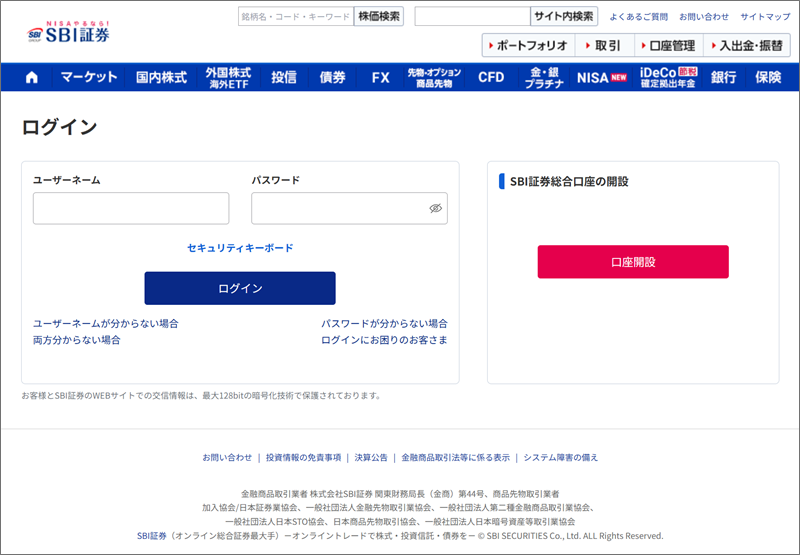Image resolution: width=800 pixels, height=555 pixels.
Task: Open the CFD menu
Action: 491,77
